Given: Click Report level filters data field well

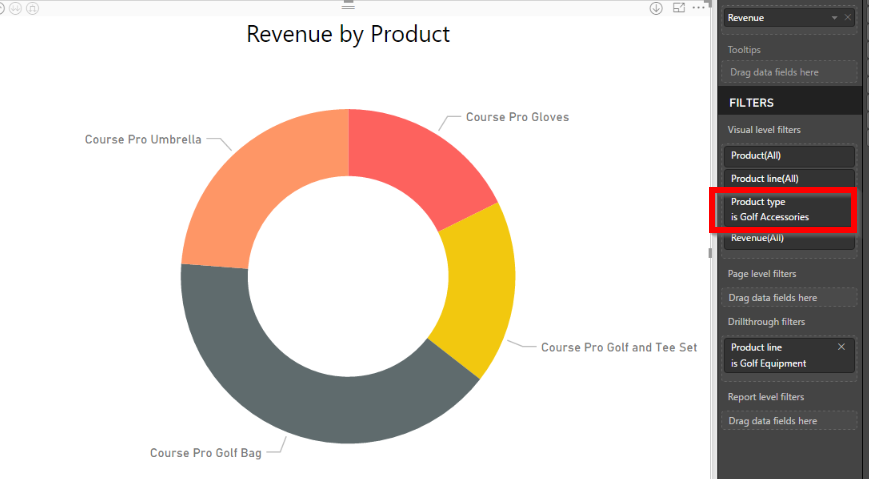Looking at the screenshot, I should coord(789,421).
